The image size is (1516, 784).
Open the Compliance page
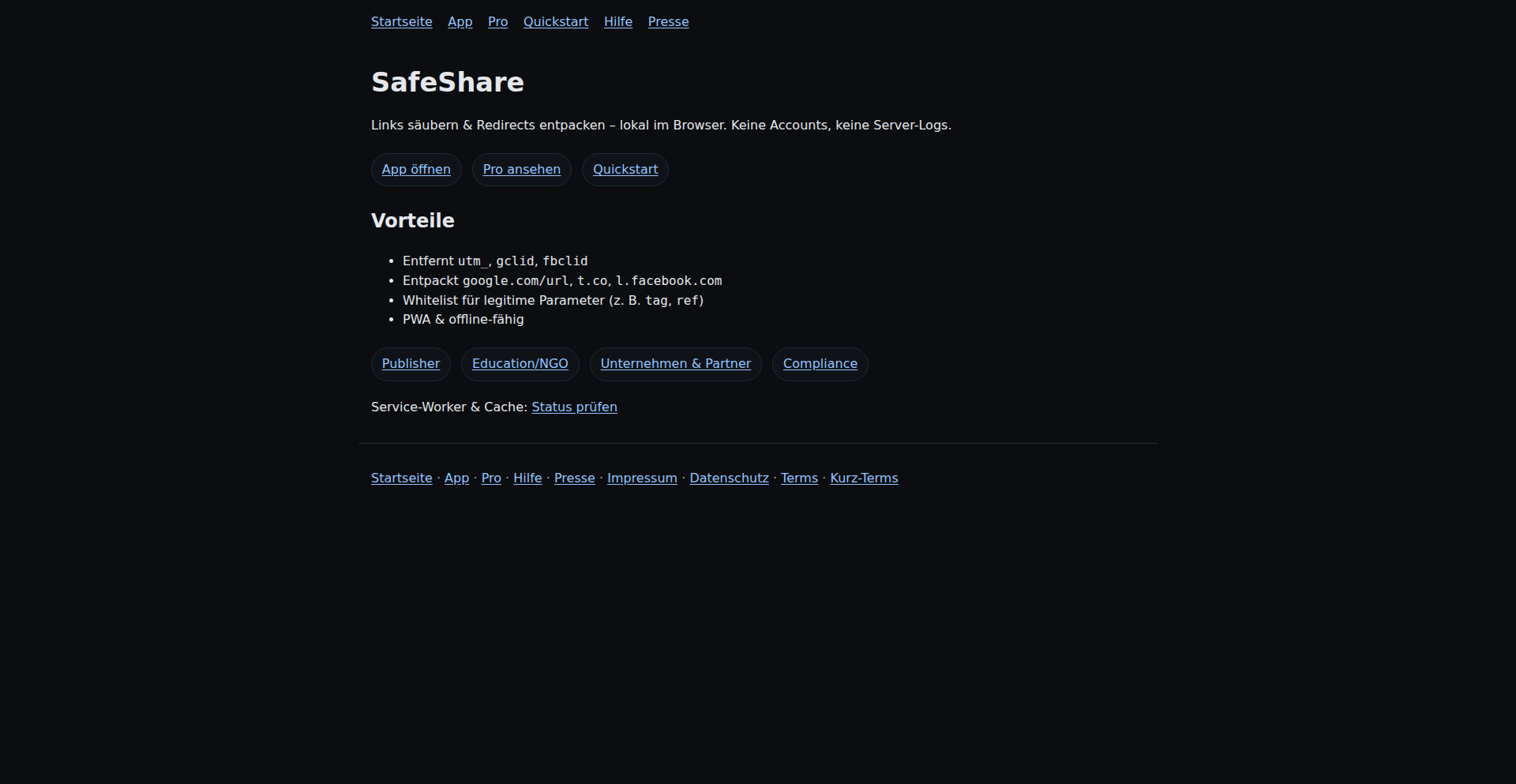tap(820, 364)
